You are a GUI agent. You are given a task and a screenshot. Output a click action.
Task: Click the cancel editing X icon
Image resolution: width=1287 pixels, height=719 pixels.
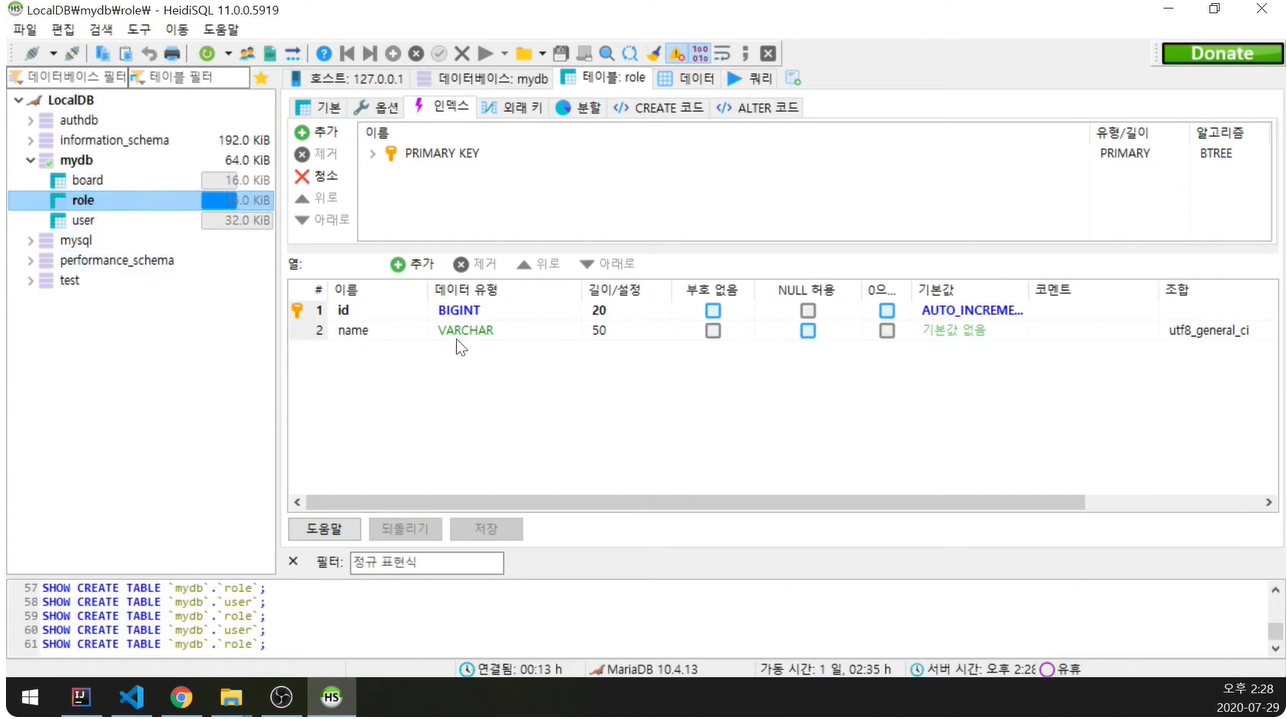(x=462, y=53)
